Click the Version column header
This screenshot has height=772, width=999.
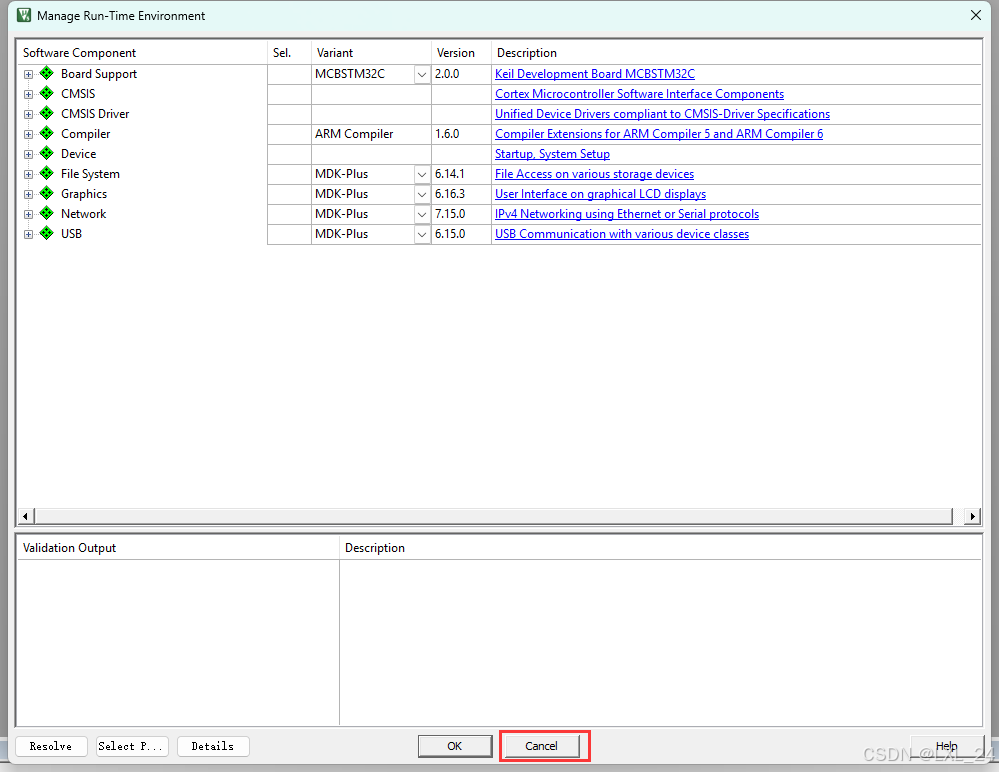click(x=461, y=52)
